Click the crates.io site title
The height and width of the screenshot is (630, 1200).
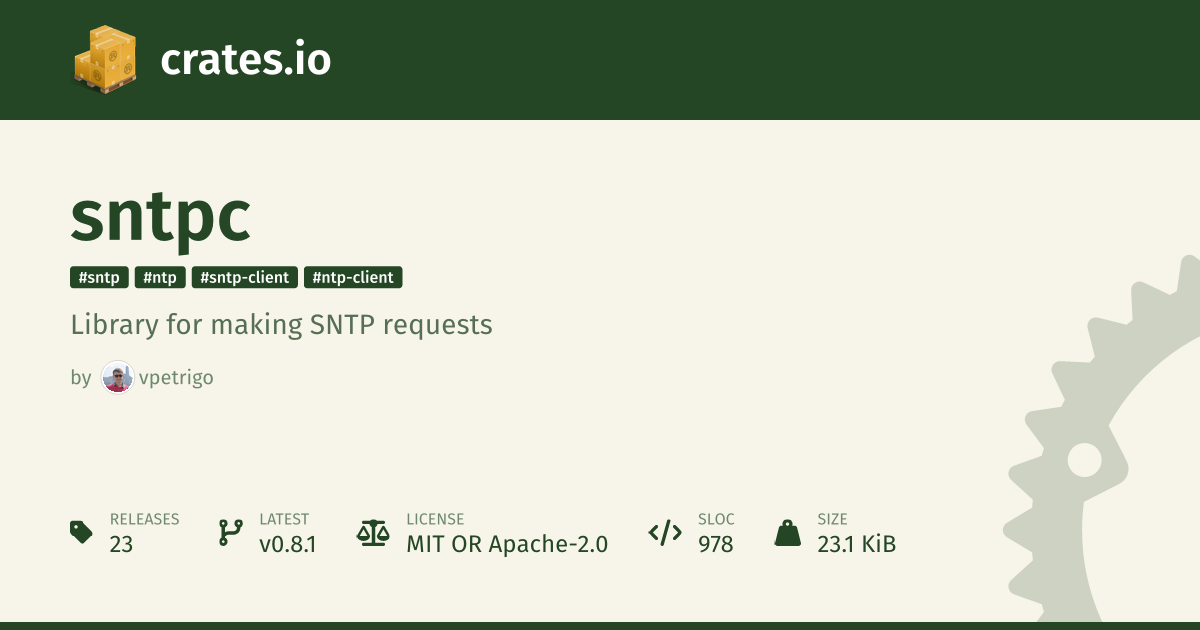point(245,60)
